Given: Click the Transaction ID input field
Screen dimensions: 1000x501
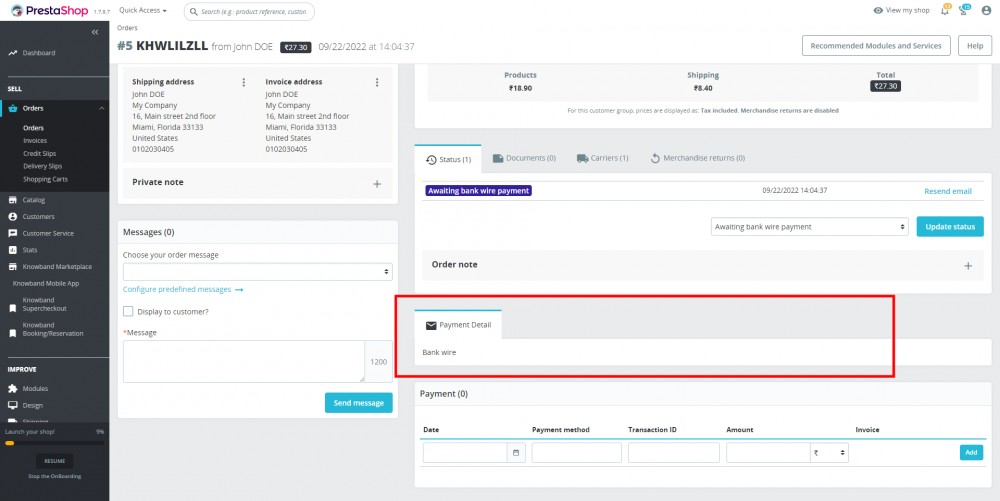Looking at the screenshot, I should pyautogui.click(x=673, y=453).
